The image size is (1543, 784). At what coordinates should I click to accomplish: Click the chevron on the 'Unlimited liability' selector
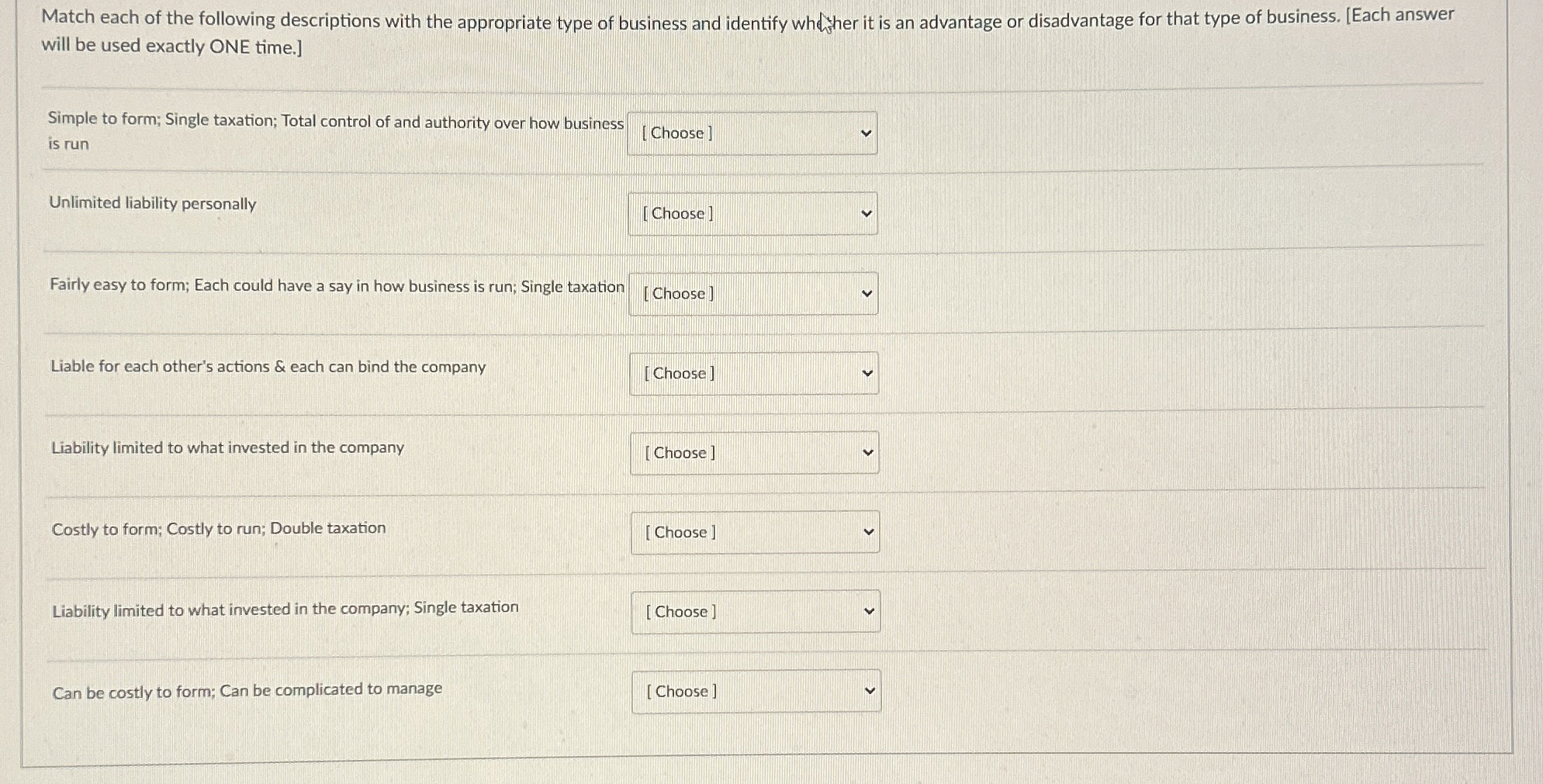coord(867,212)
